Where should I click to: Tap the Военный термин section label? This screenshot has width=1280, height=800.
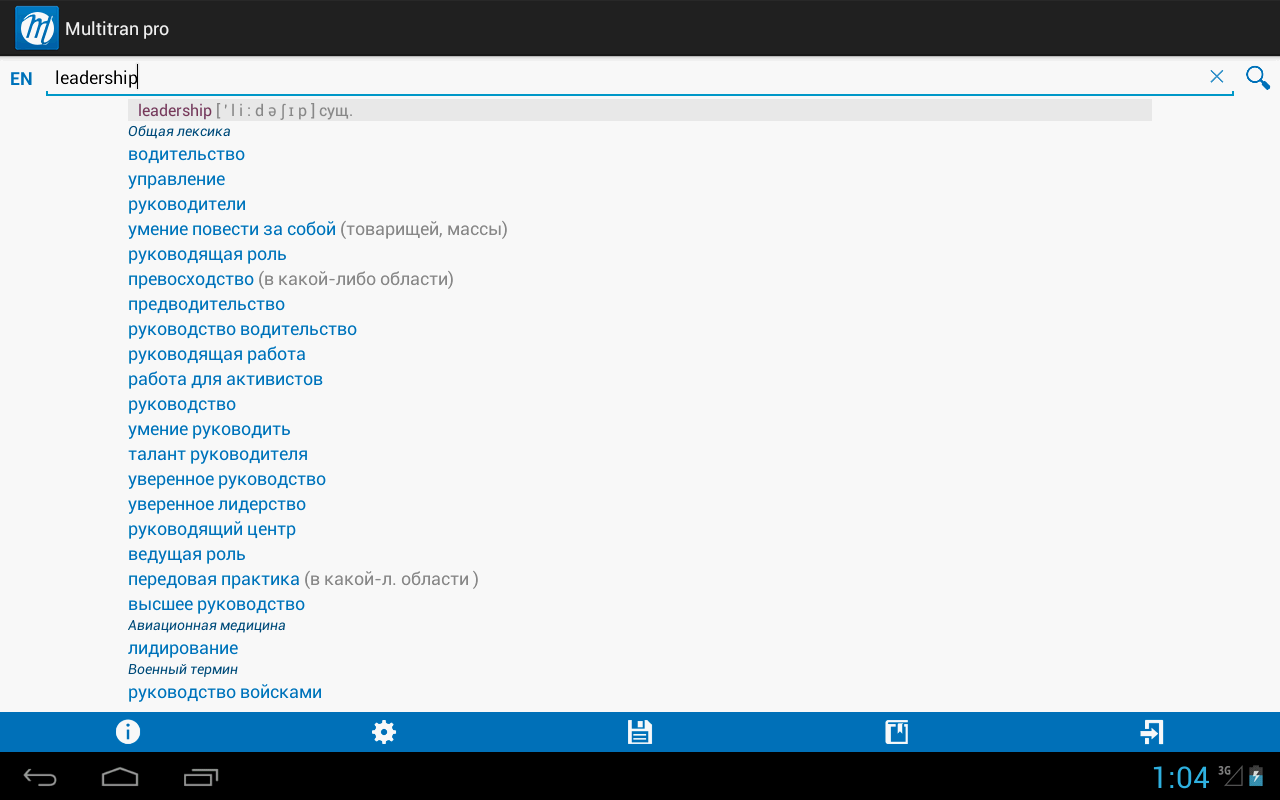click(181, 669)
